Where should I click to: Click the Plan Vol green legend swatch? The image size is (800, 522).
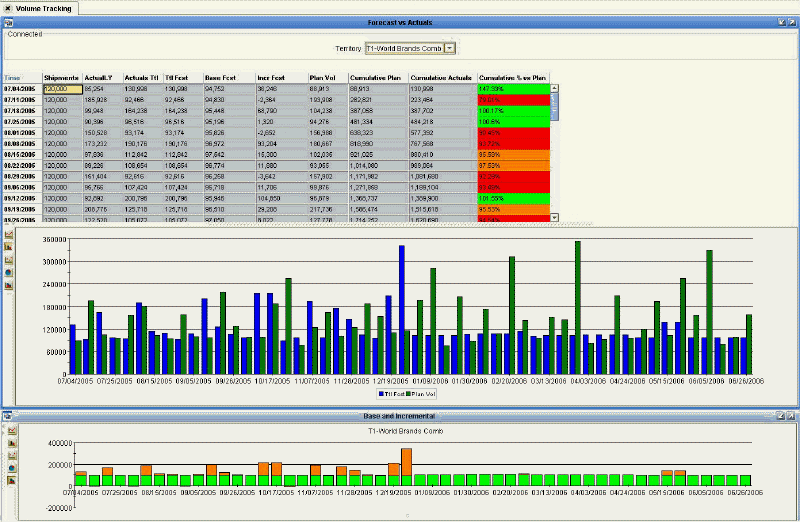pos(408,394)
